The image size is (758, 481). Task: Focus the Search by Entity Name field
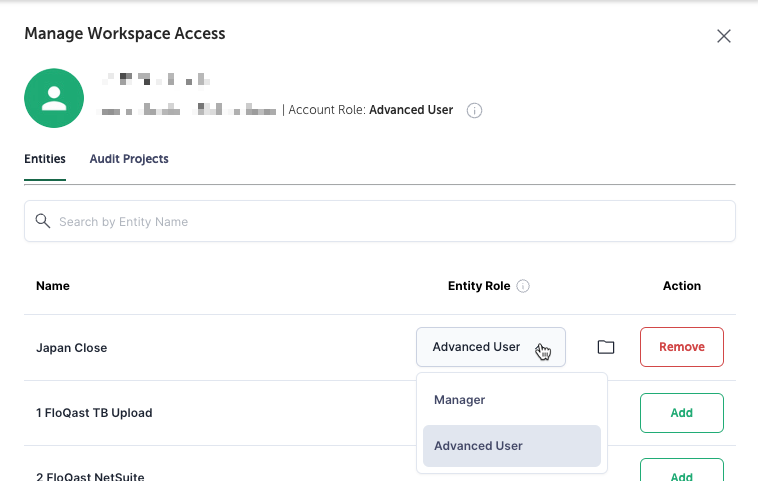tap(390, 221)
